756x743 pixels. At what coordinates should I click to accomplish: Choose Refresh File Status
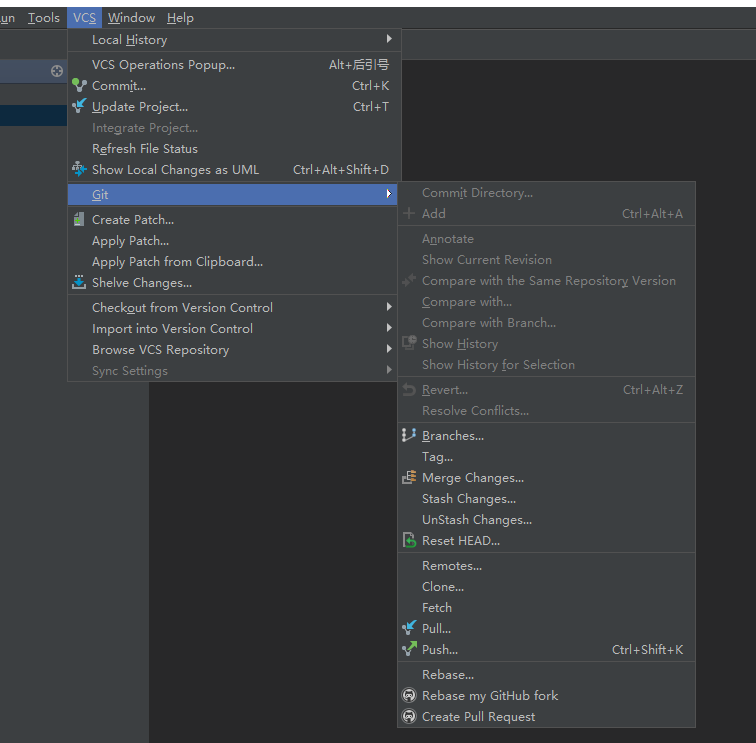coord(234,149)
